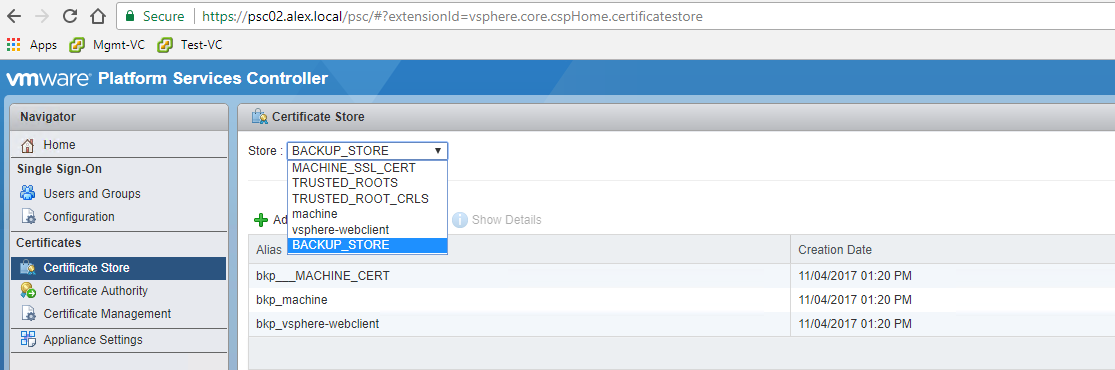Screen dimensions: 1115x370
Task: Click the green plus Add icon
Action: coord(261,220)
